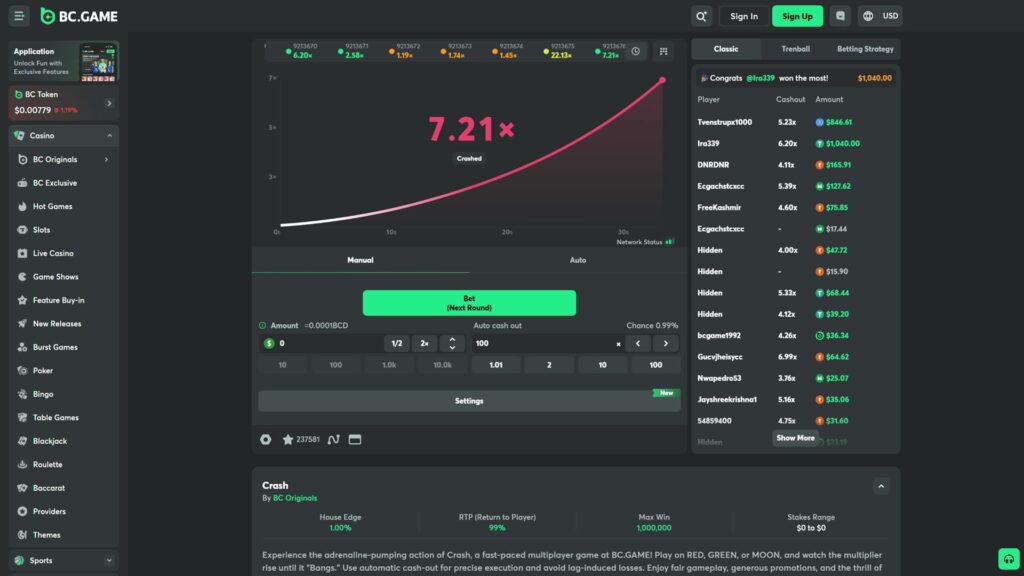This screenshot has height=576, width=1024.
Task: Open the BC Originals provider link
Action: (295, 498)
